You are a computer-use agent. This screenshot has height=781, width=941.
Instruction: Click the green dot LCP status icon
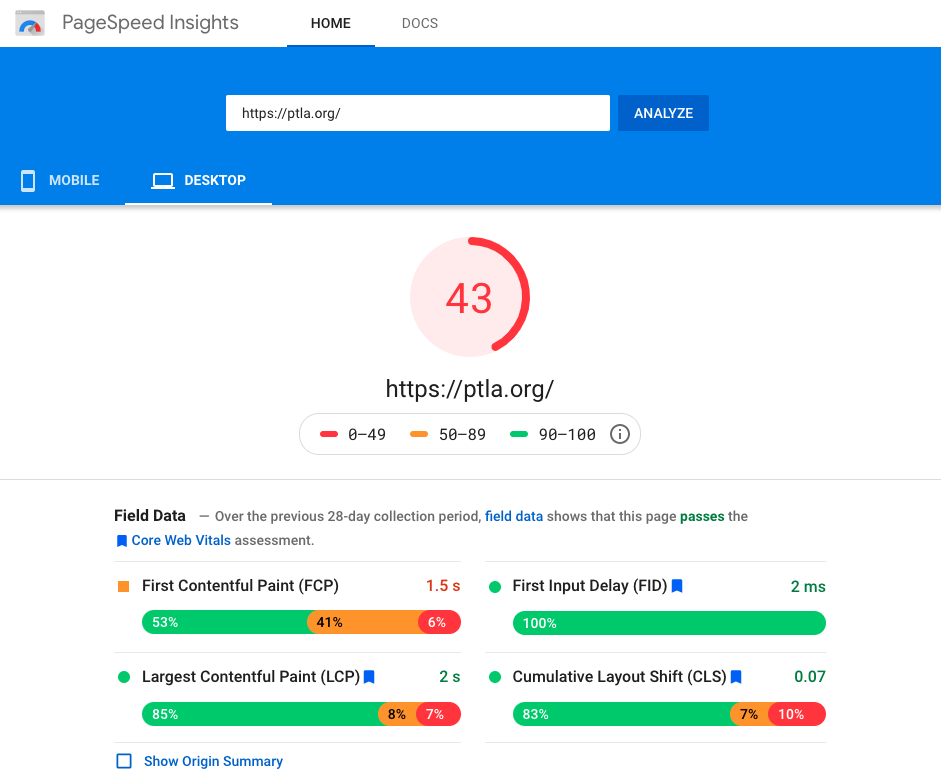(x=124, y=677)
